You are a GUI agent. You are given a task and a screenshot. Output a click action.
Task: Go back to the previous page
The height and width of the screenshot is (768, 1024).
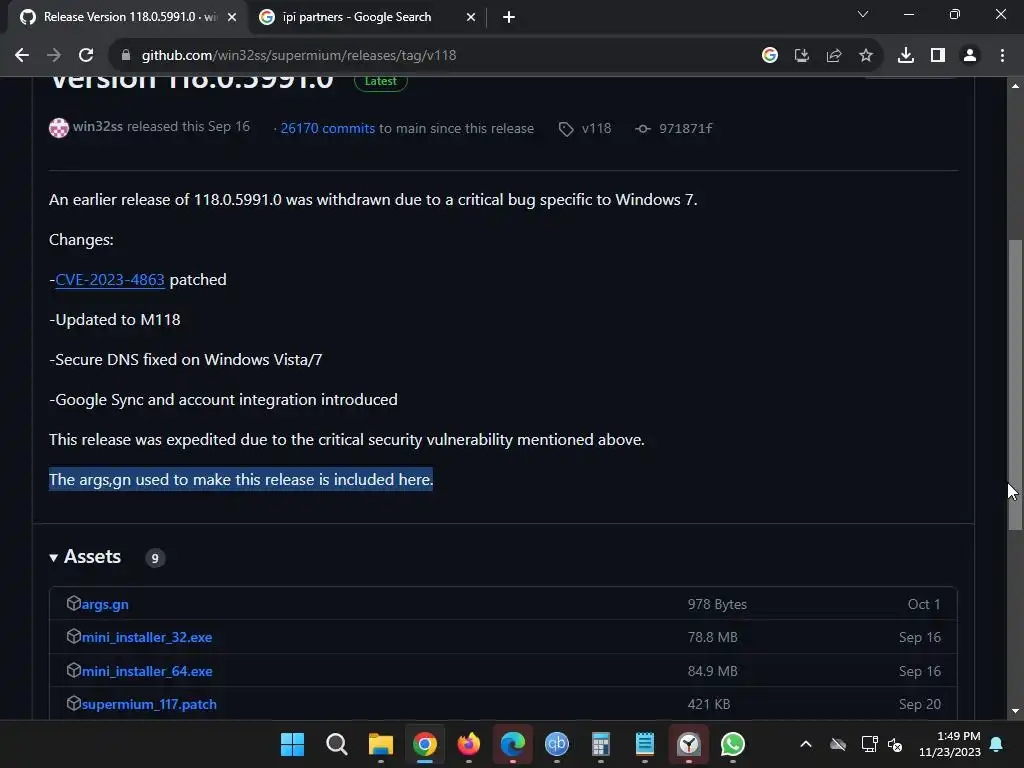click(x=22, y=56)
